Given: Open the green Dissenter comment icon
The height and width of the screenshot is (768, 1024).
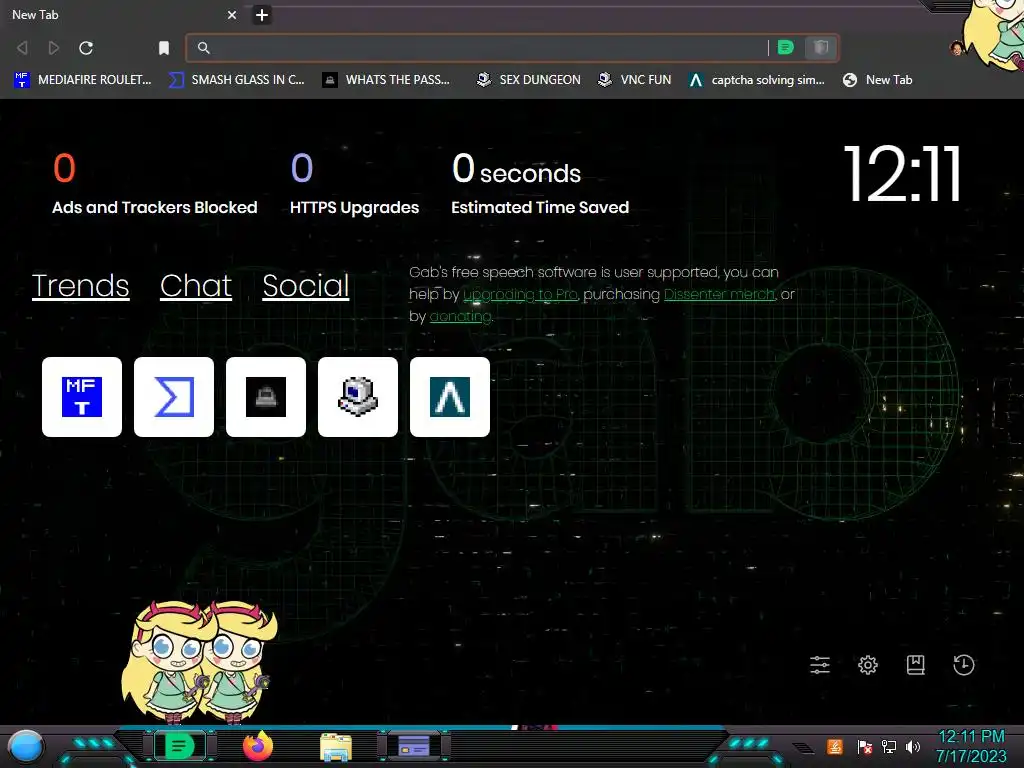Looking at the screenshot, I should coord(786,47).
